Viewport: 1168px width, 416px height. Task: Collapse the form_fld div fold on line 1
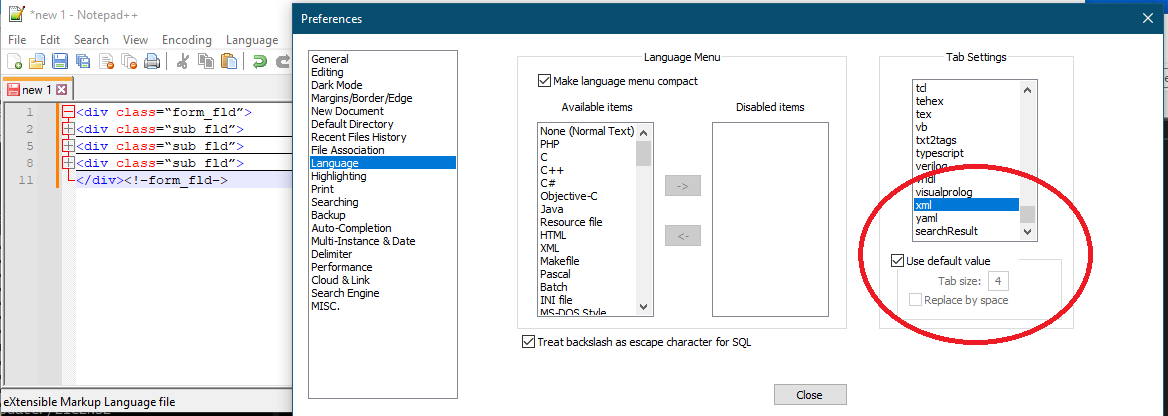click(69, 113)
